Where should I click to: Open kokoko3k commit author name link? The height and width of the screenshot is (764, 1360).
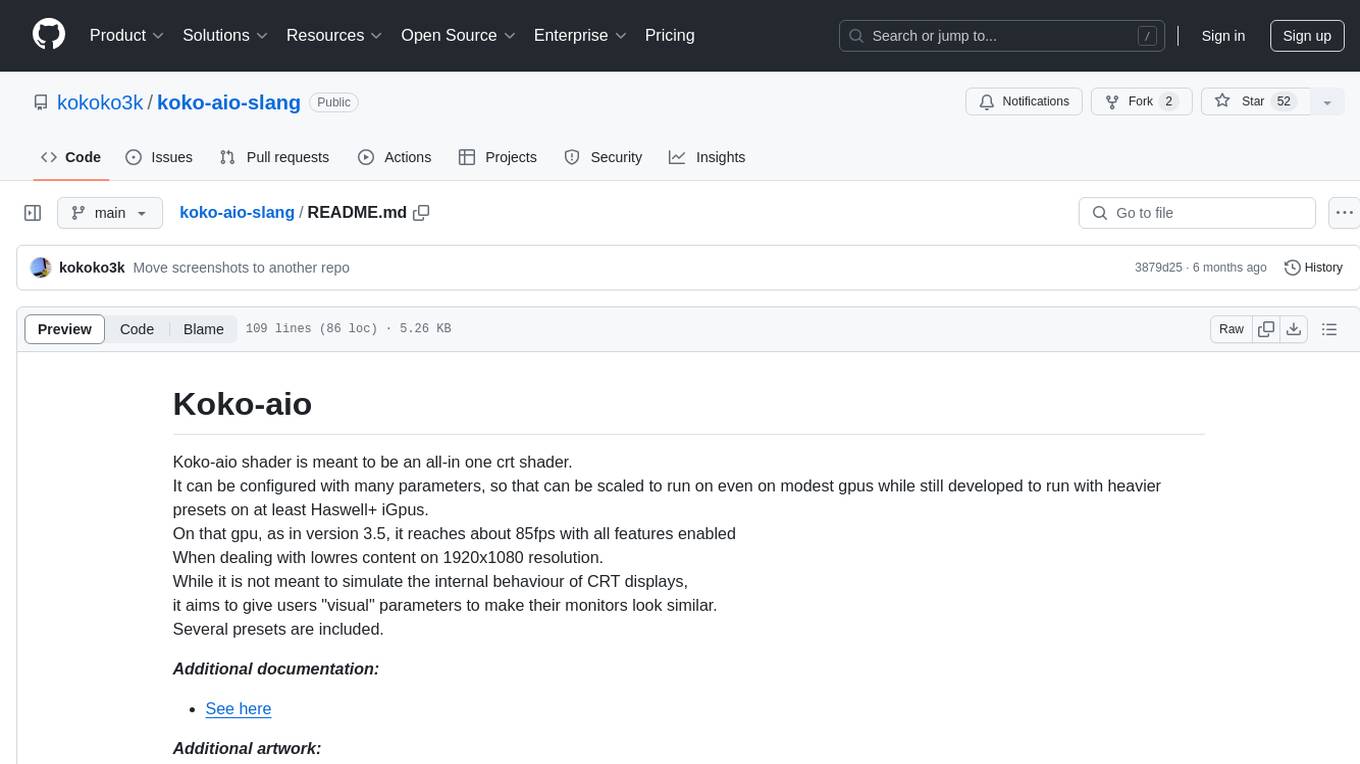tap(92, 267)
